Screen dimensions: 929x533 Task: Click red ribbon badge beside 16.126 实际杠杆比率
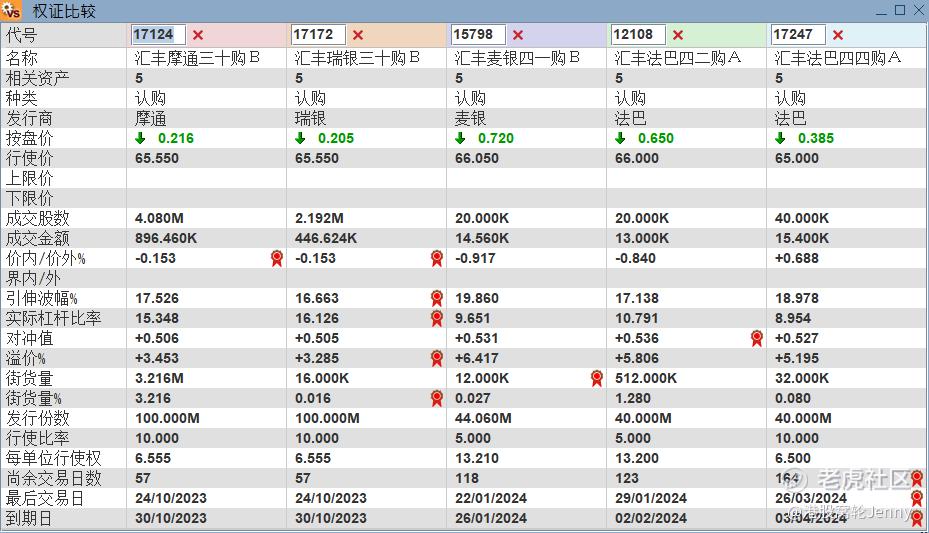click(437, 318)
